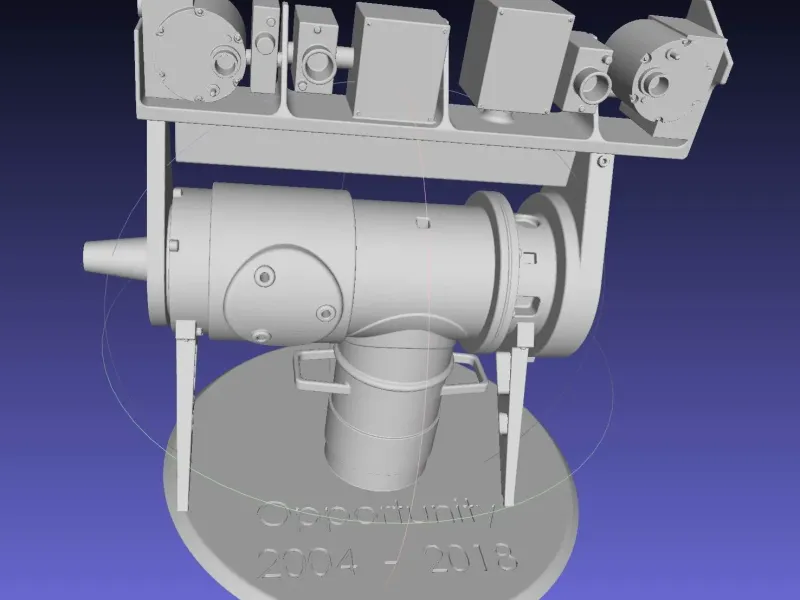Click the engraved "2004 - 2018" text
Viewport: 800px width, 600px height.
(387, 560)
